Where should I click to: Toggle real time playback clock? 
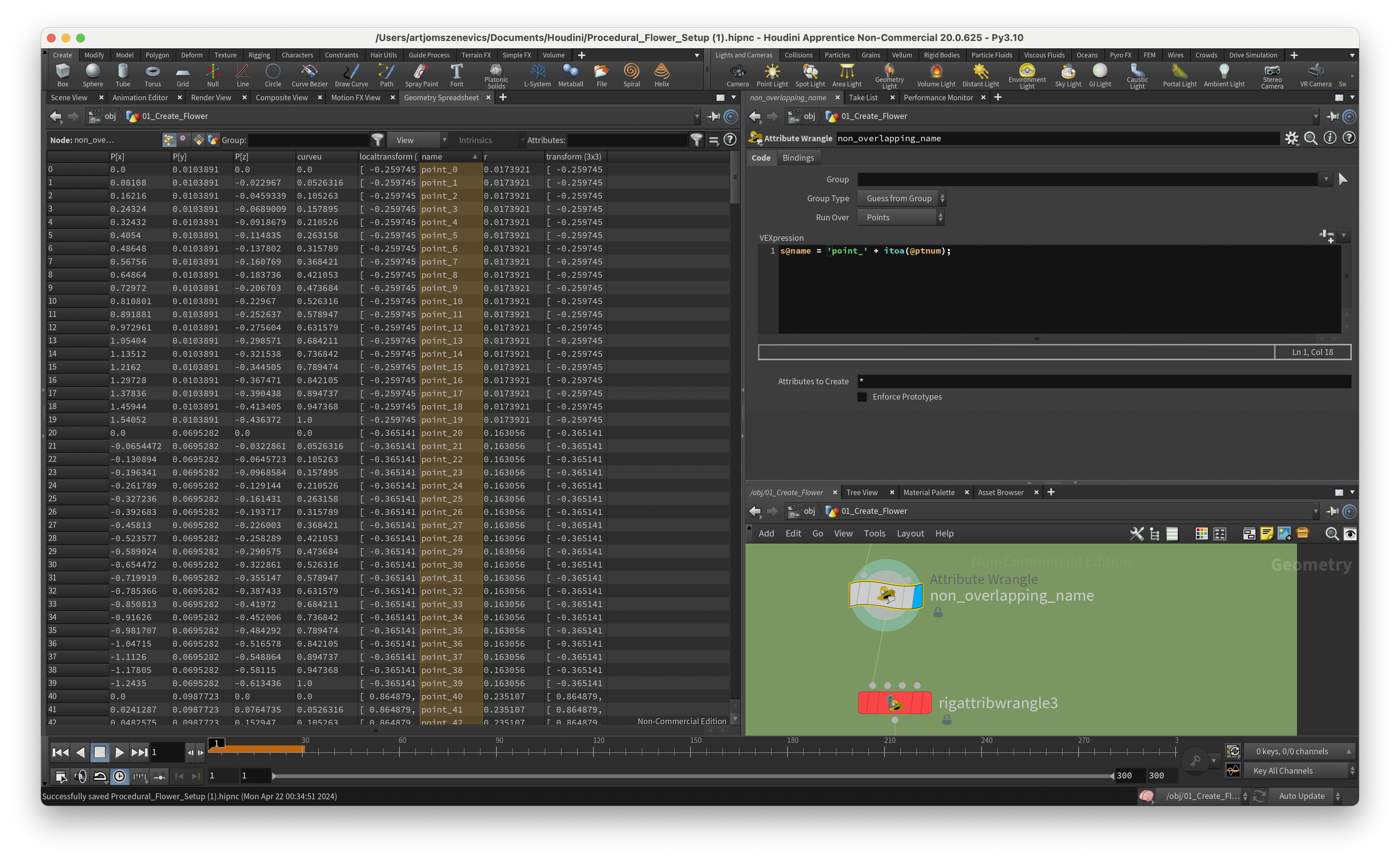click(119, 776)
